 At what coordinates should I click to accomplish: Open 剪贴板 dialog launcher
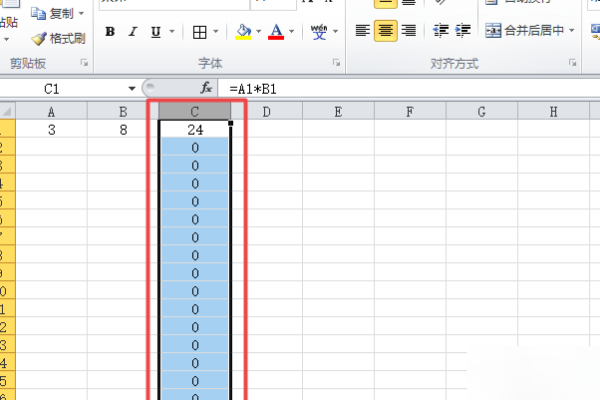click(84, 63)
